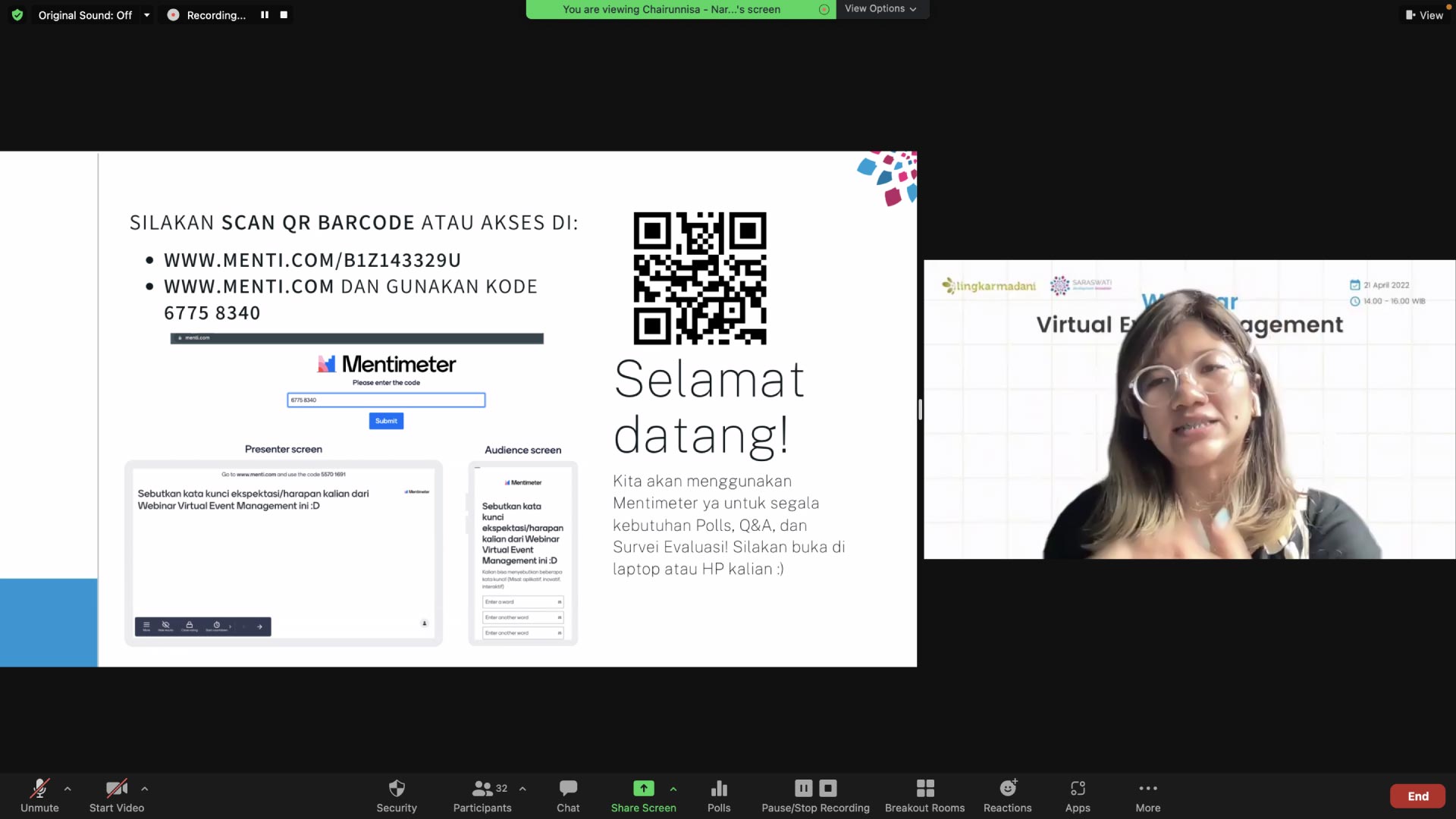Expand Share Screen options caret

673,789
